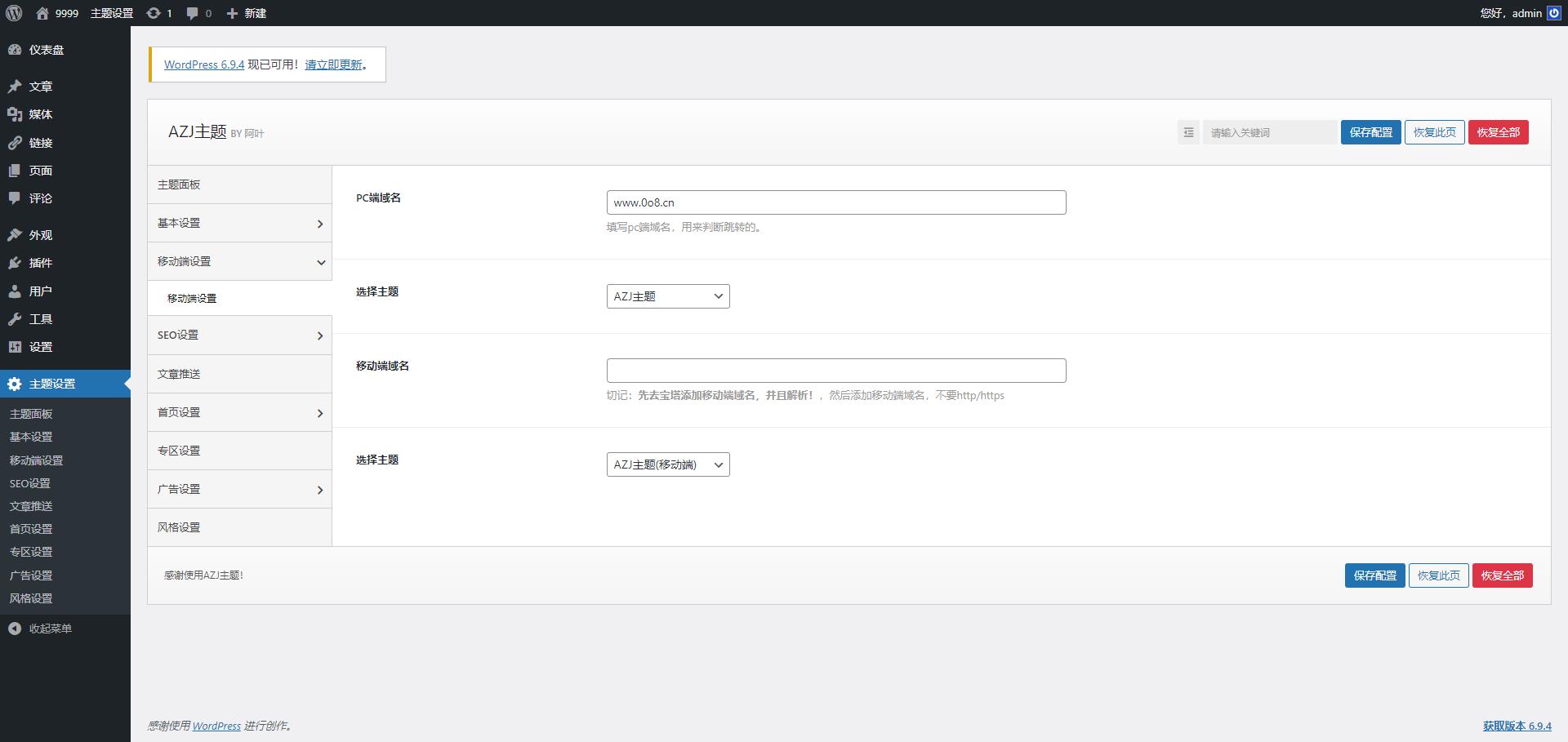Toggle the expand-all icon beside search box

click(x=1188, y=132)
